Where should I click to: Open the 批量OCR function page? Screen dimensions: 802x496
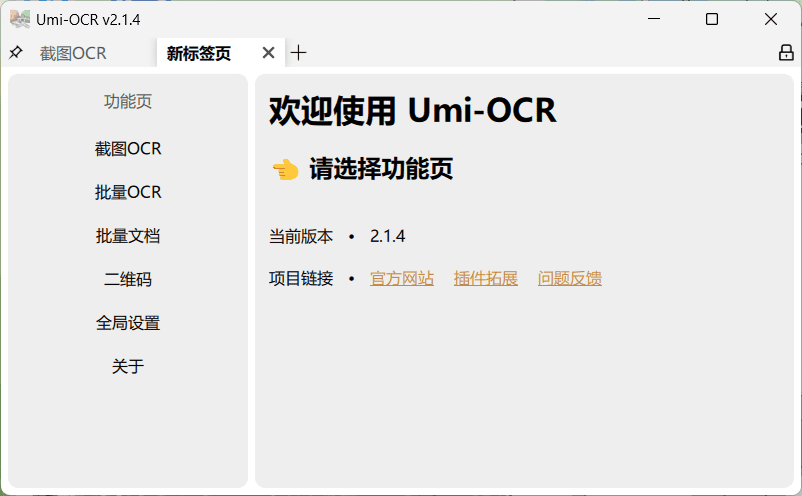click(128, 192)
